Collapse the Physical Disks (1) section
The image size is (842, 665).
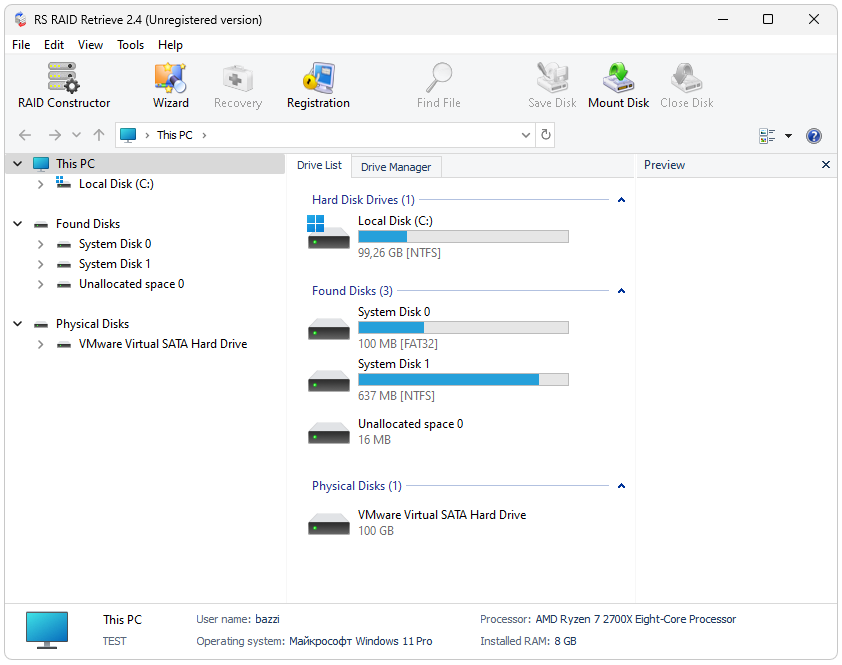coord(621,486)
